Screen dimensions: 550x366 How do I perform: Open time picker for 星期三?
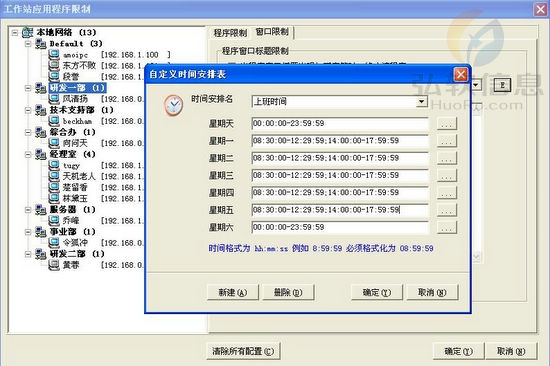[447, 175]
